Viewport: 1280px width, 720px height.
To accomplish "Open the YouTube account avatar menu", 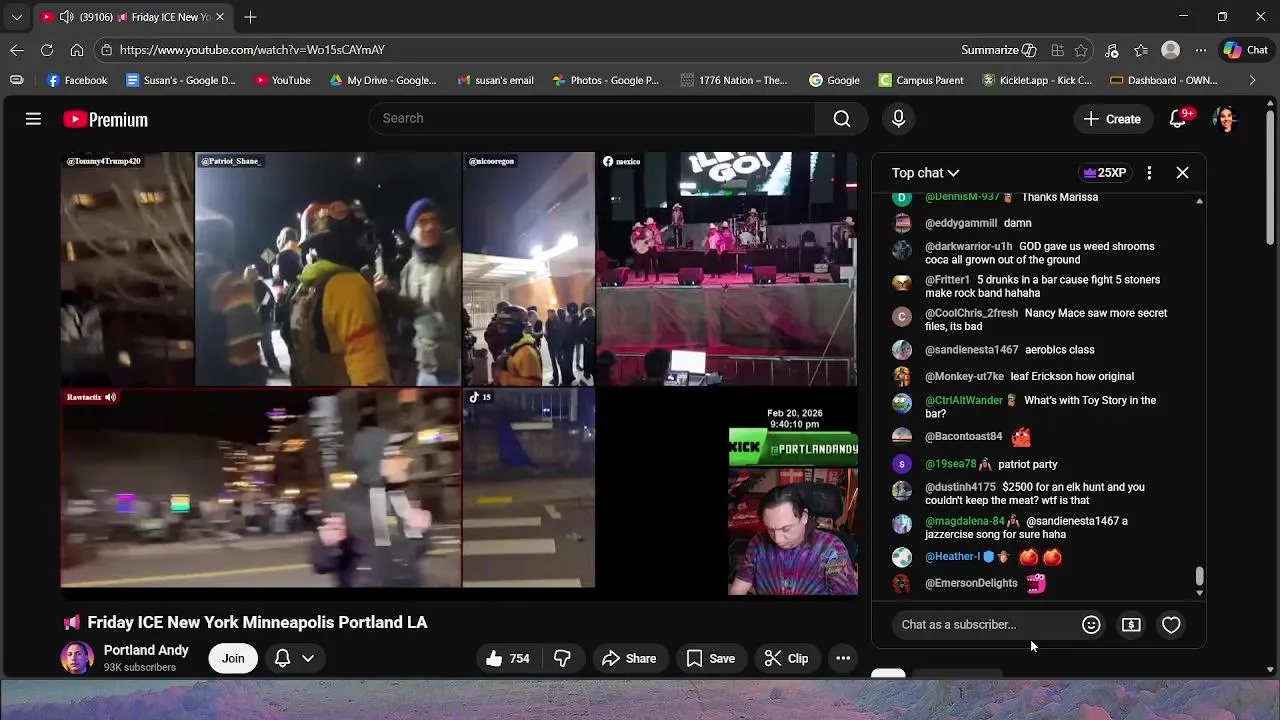I will [x=1225, y=119].
